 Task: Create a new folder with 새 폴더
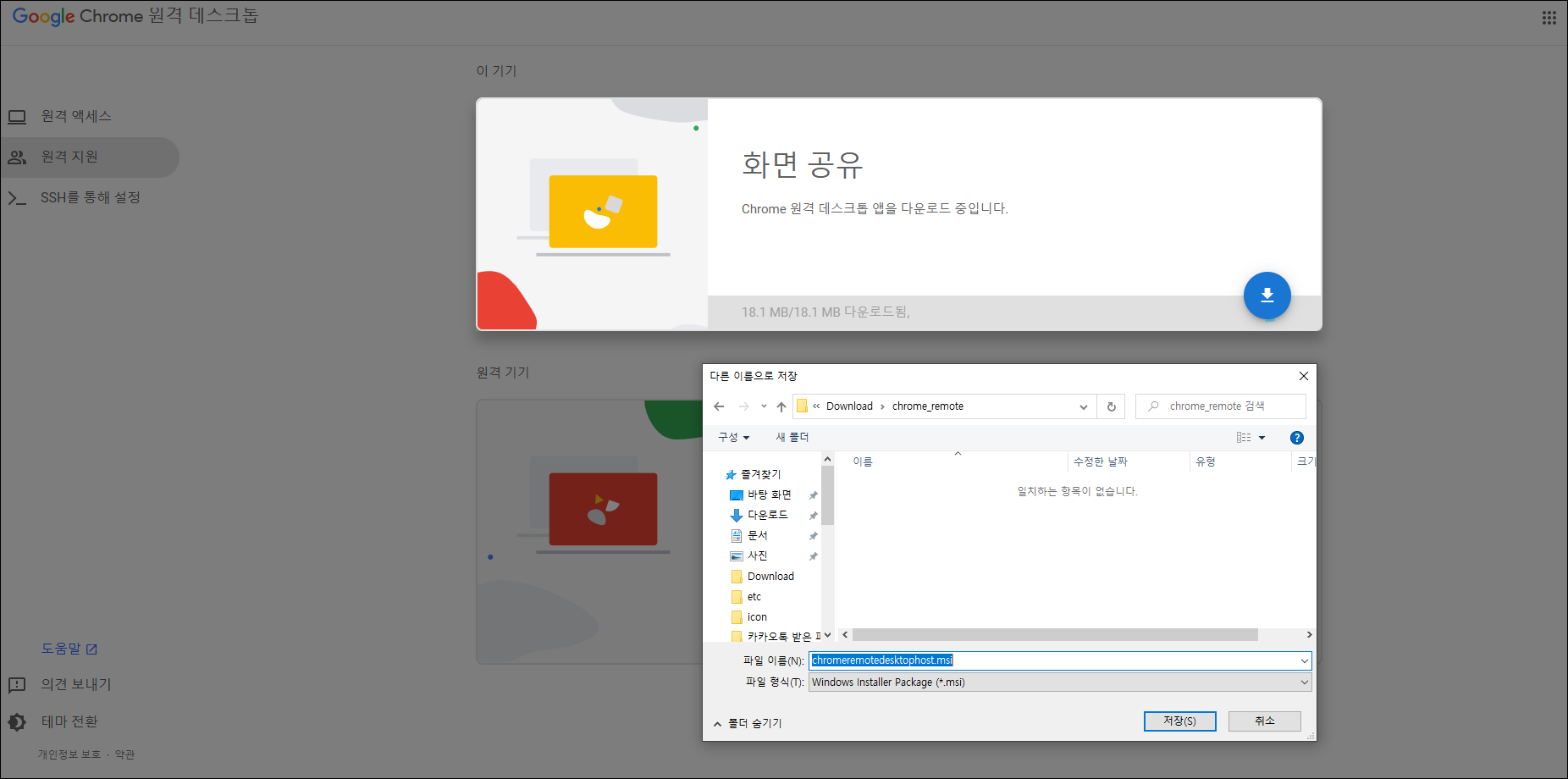coord(792,438)
